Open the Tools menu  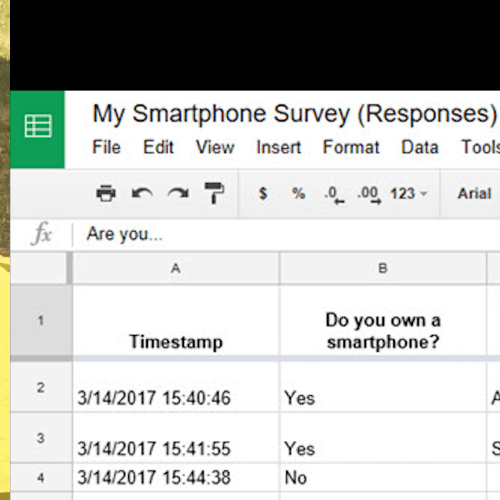coord(480,147)
